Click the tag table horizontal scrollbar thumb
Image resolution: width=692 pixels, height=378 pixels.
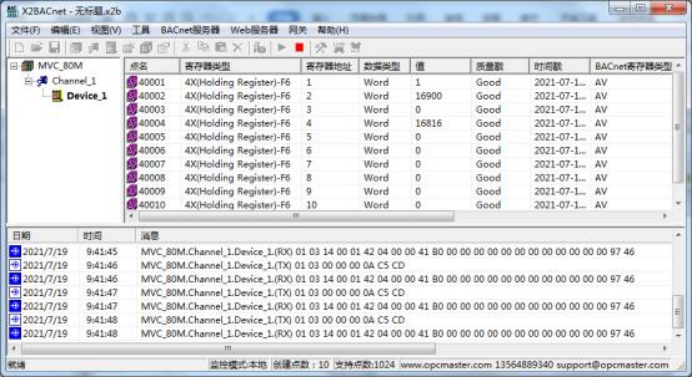(296, 216)
